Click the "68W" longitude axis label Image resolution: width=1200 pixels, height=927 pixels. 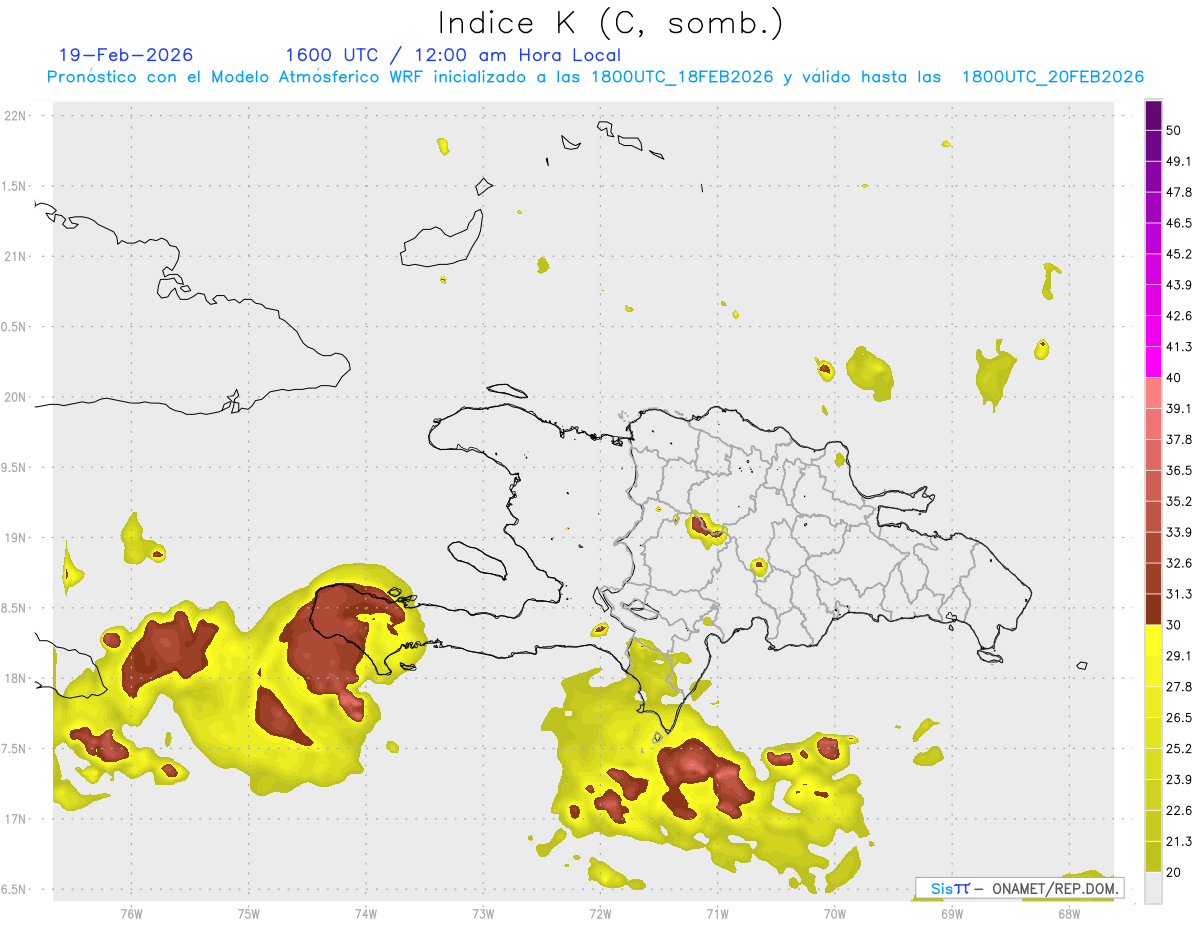[x=1069, y=913]
